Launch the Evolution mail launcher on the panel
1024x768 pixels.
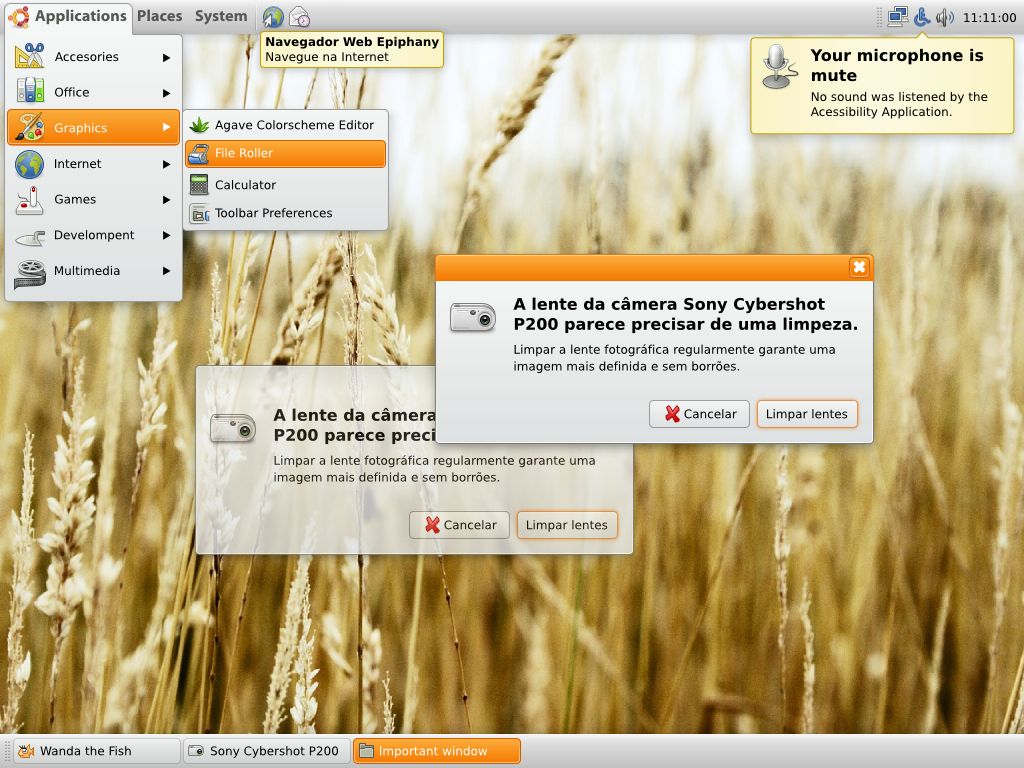300,16
